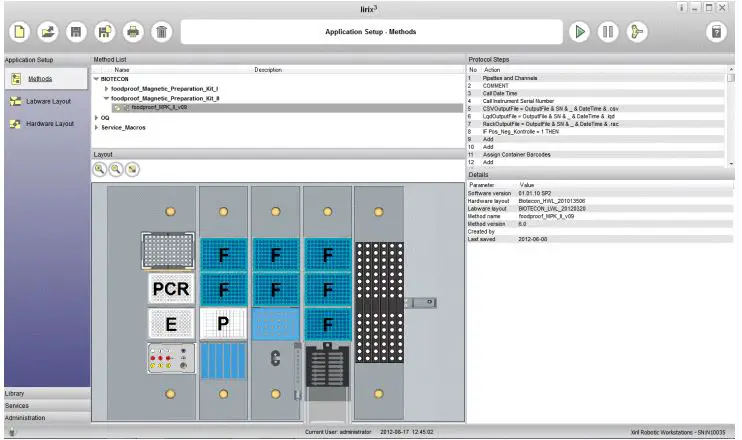Open the Library section in the sidebar
The height and width of the screenshot is (440, 742).
(x=47, y=394)
